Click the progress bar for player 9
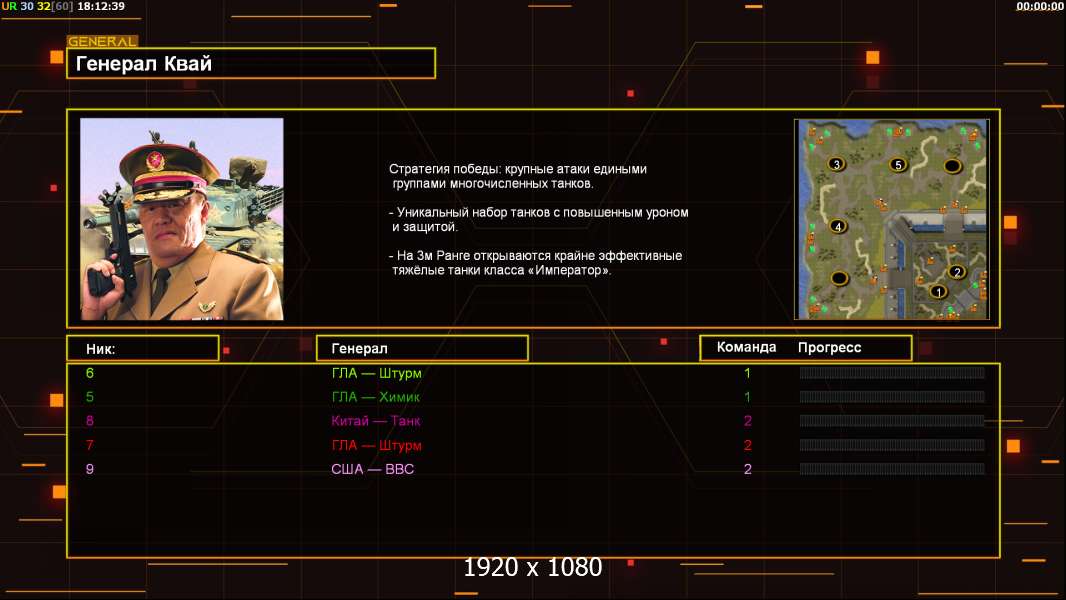 pyautogui.click(x=892, y=469)
